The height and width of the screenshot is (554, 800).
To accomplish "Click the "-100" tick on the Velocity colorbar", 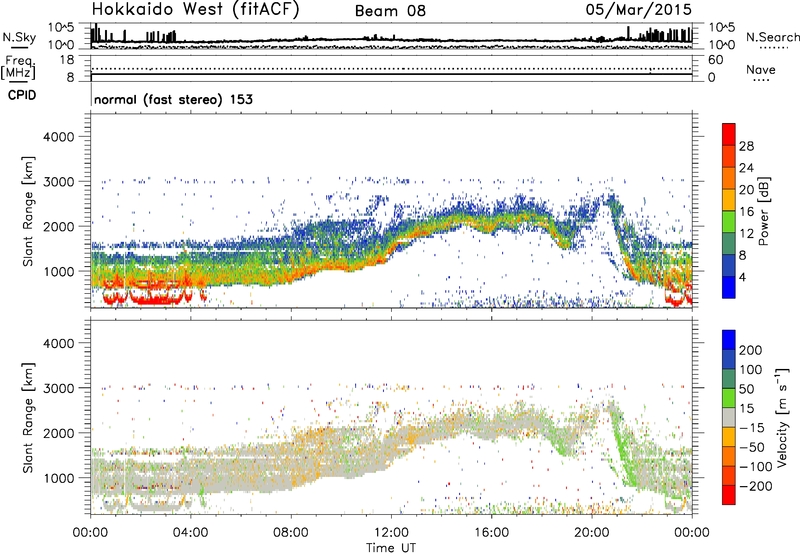I will [x=756, y=467].
